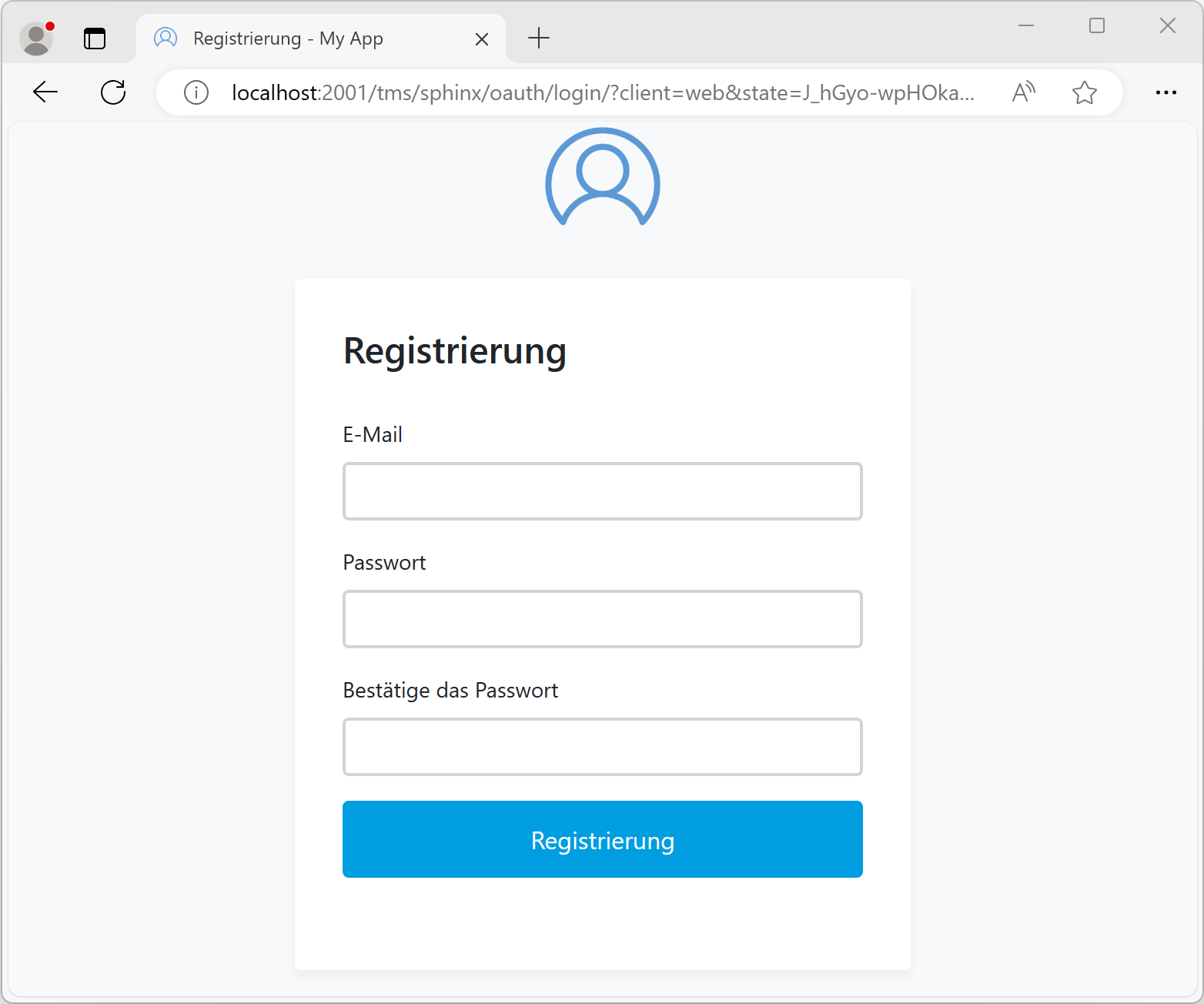This screenshot has width=1204, height=1004.
Task: Click the E-Mail field label
Action: 373,434
